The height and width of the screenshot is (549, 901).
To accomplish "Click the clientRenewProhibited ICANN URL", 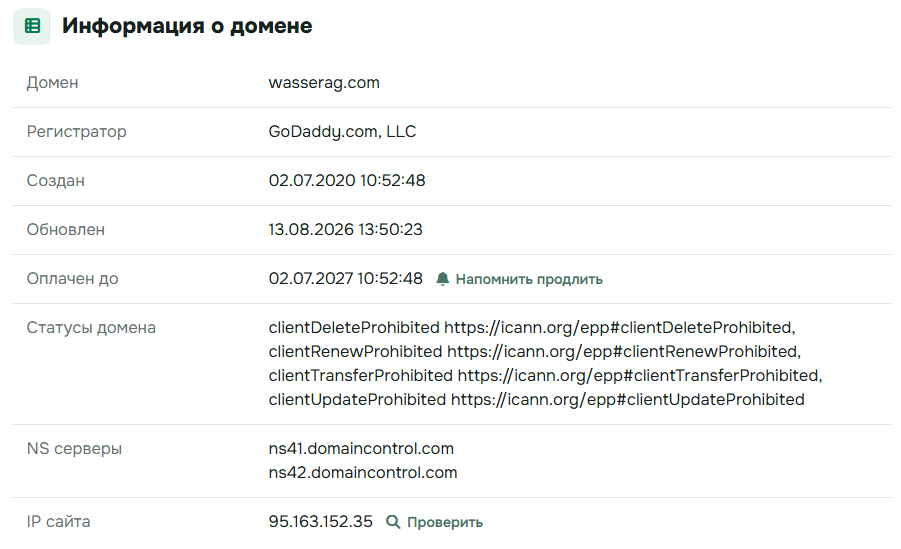I will [x=623, y=351].
